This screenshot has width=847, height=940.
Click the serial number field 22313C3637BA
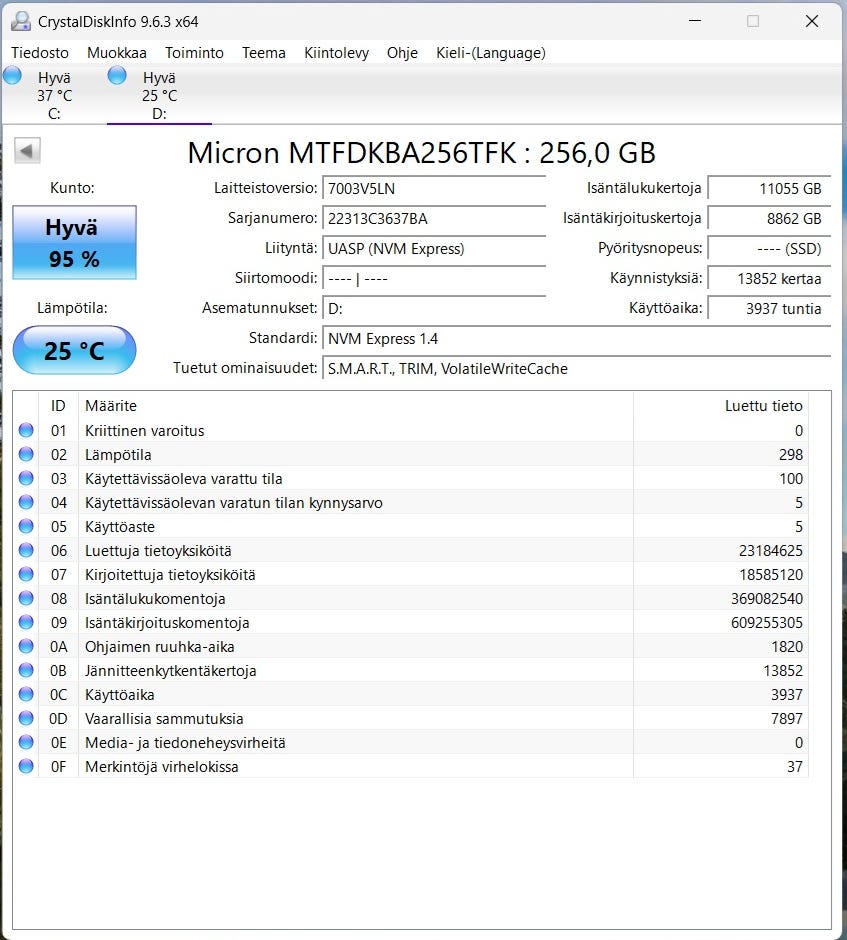[434, 218]
